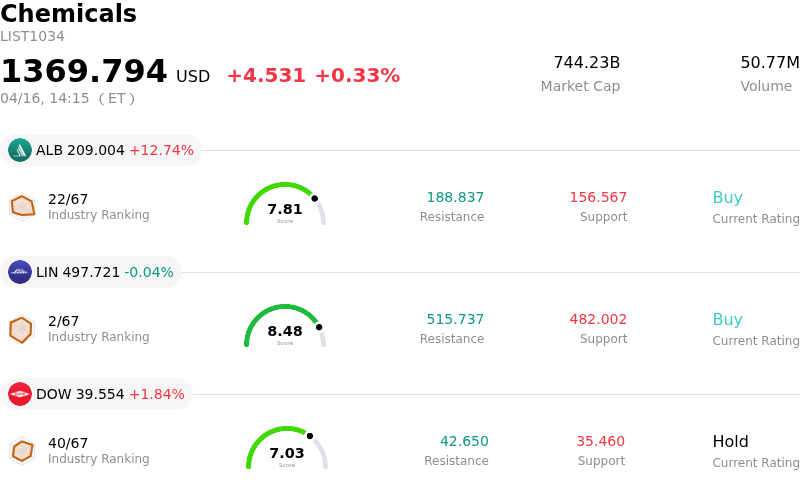Click the LIN score gauge showing 8.48
The image size is (800, 488).
[285, 328]
